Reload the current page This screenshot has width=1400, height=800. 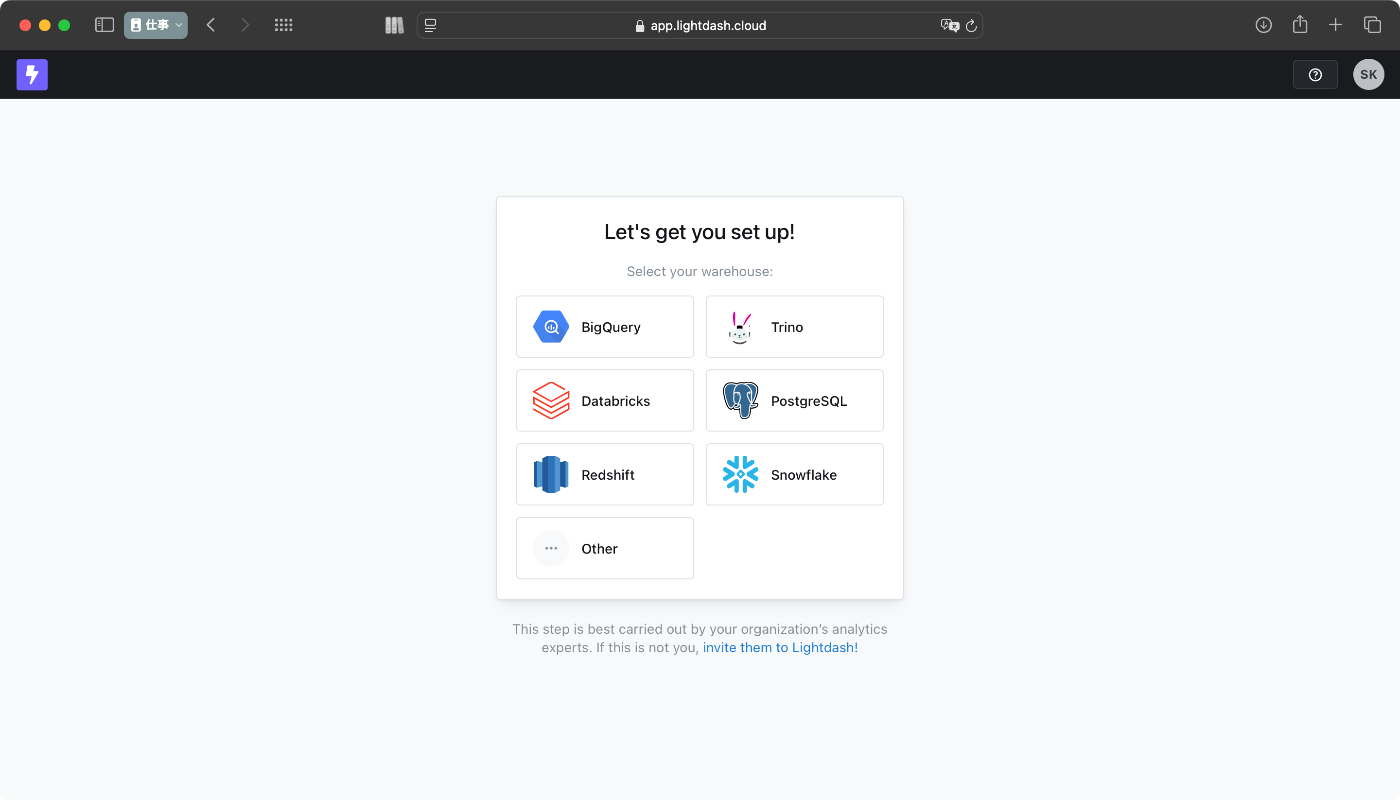(971, 26)
